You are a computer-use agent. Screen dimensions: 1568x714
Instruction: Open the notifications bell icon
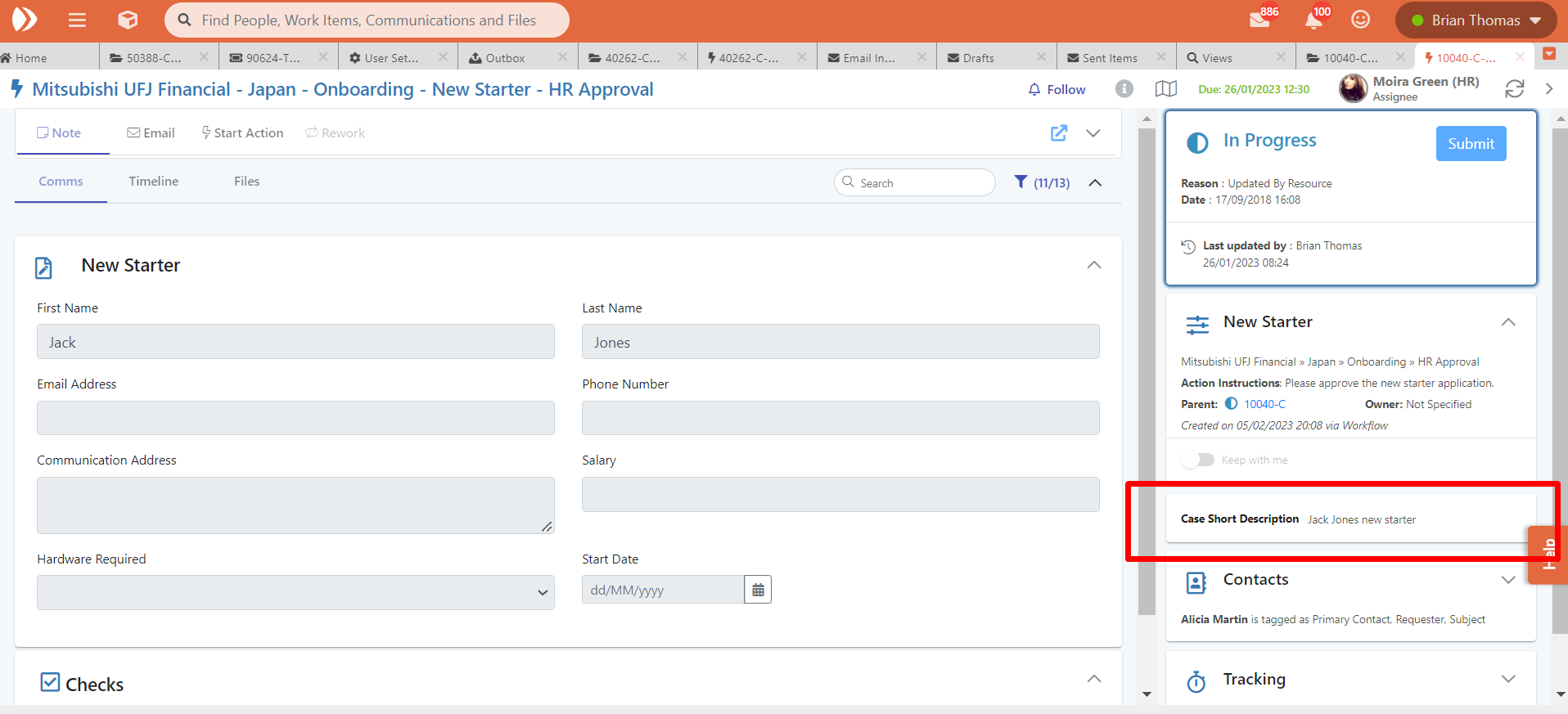coord(1313,20)
